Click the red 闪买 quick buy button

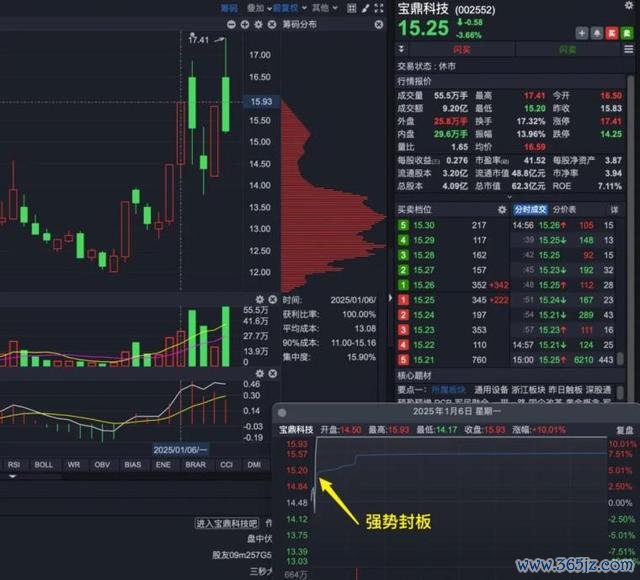coord(462,50)
